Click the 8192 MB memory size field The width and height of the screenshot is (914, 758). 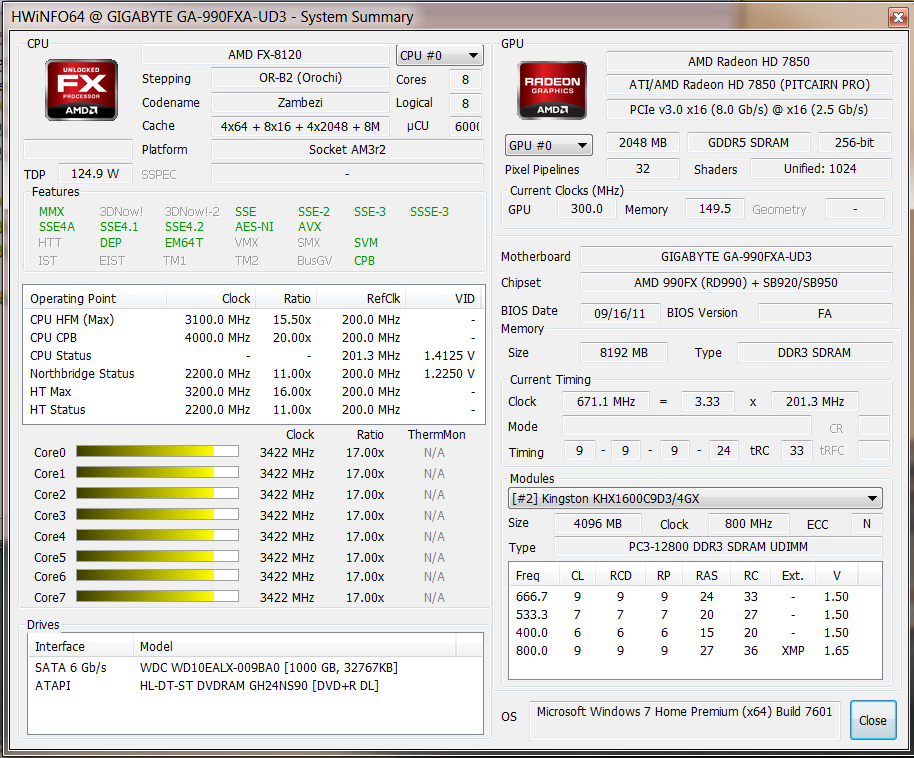pyautogui.click(x=624, y=353)
